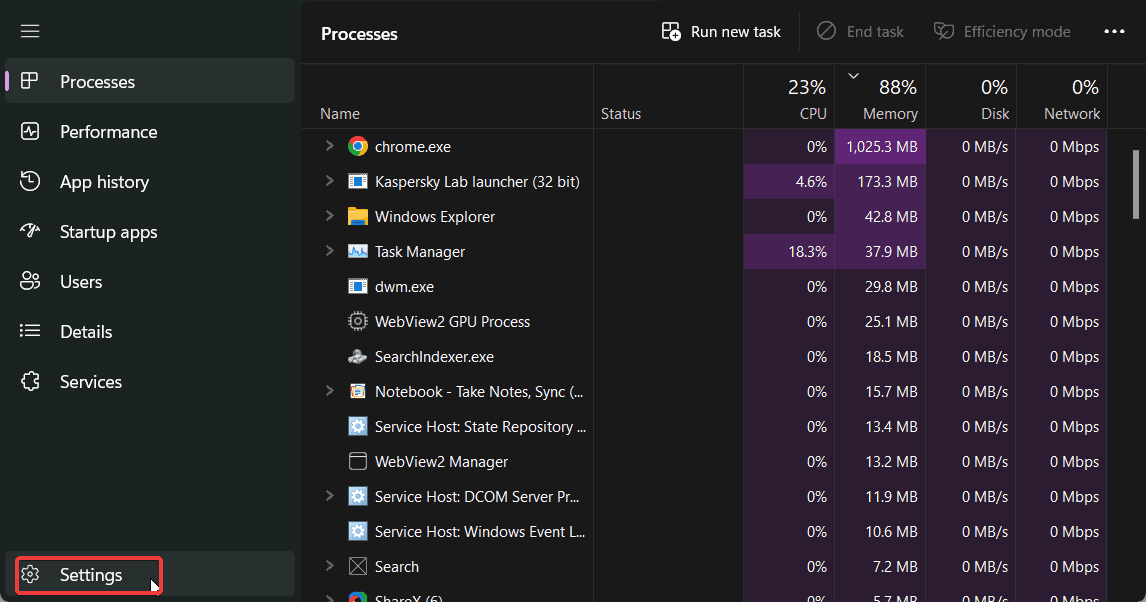1146x602 pixels.
Task: Click the Services puzzle icon
Action: pyautogui.click(x=30, y=381)
